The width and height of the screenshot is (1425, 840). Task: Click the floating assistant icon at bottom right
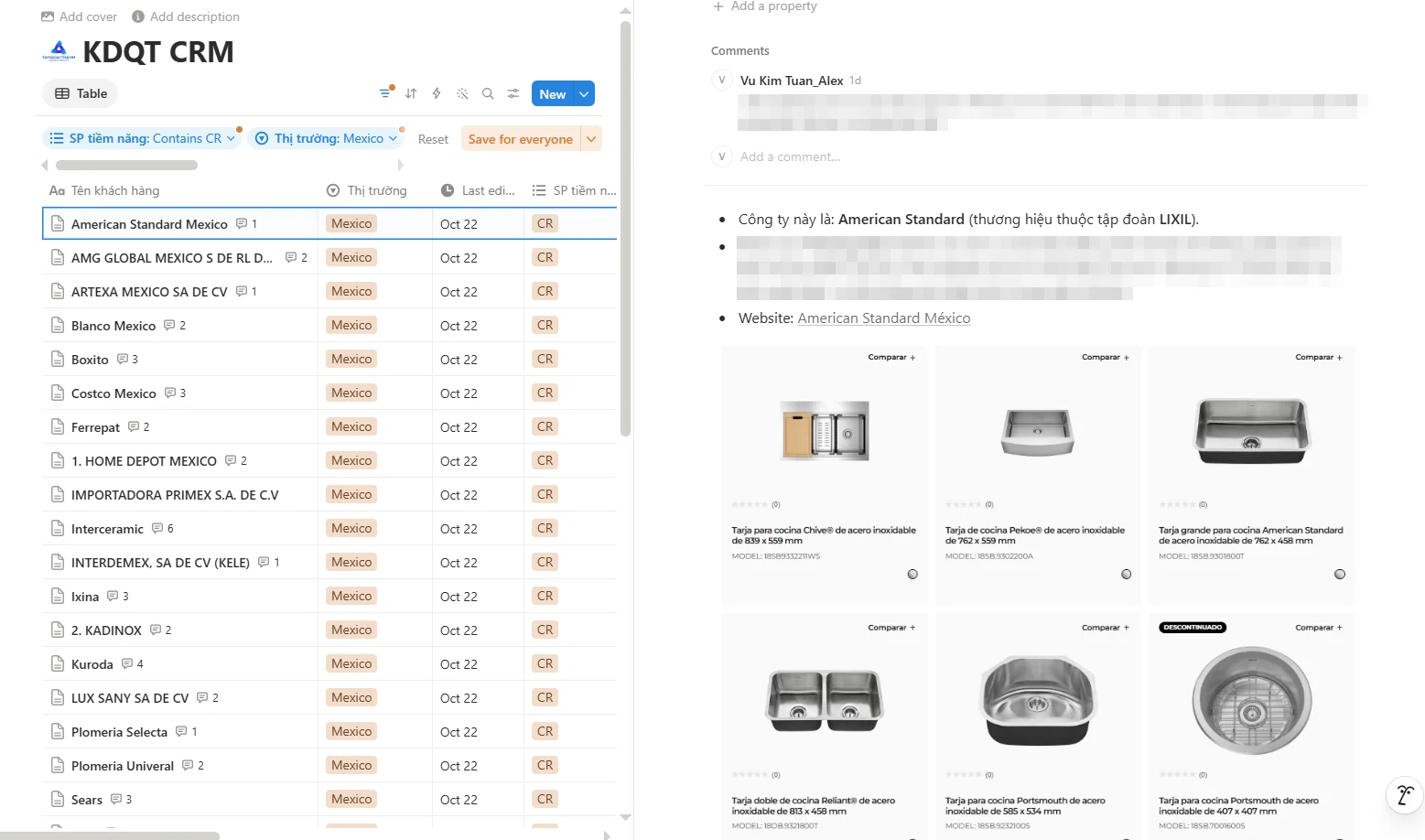(x=1404, y=795)
